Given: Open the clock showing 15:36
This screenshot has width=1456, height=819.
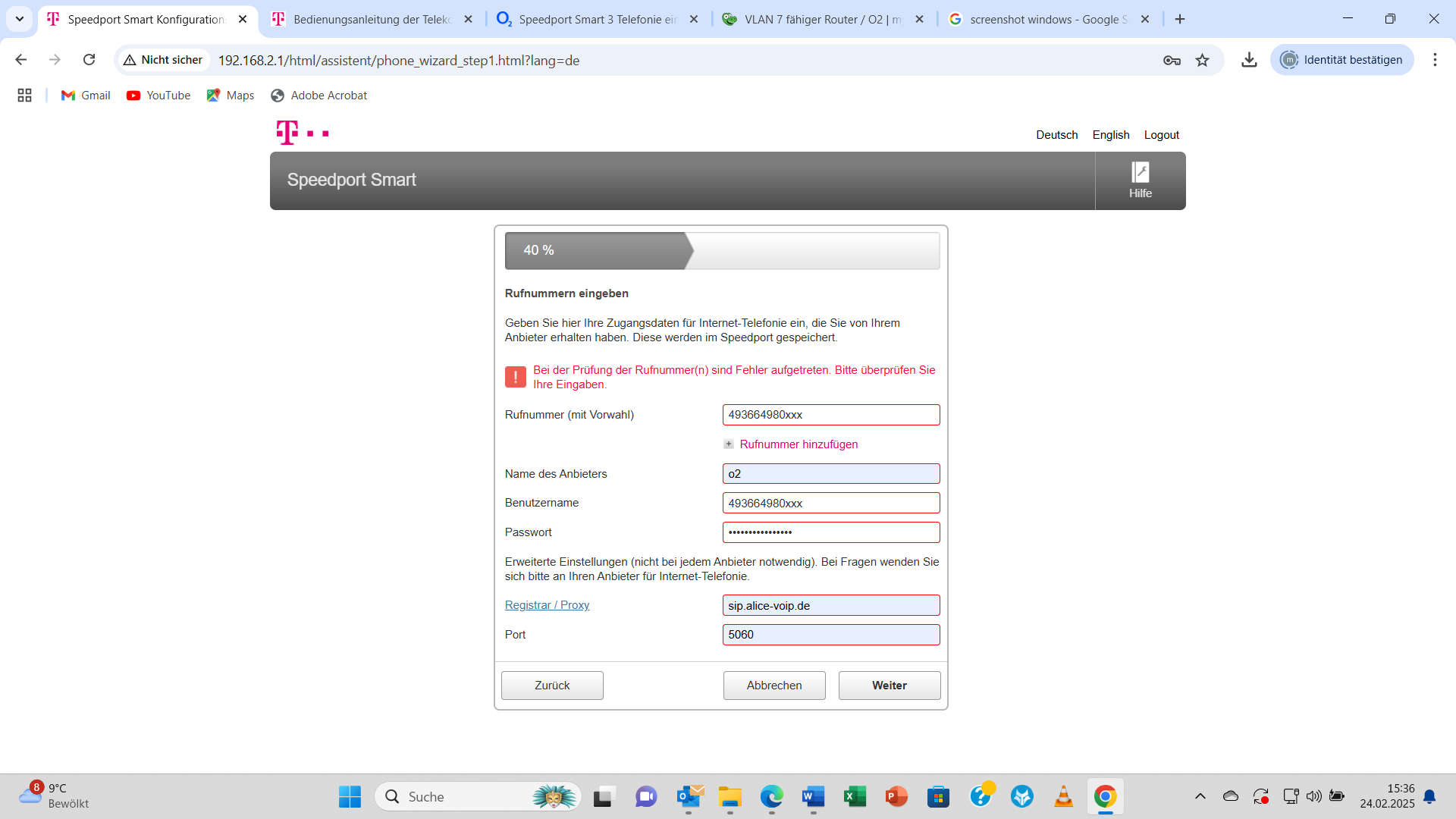Looking at the screenshot, I should [x=1386, y=796].
